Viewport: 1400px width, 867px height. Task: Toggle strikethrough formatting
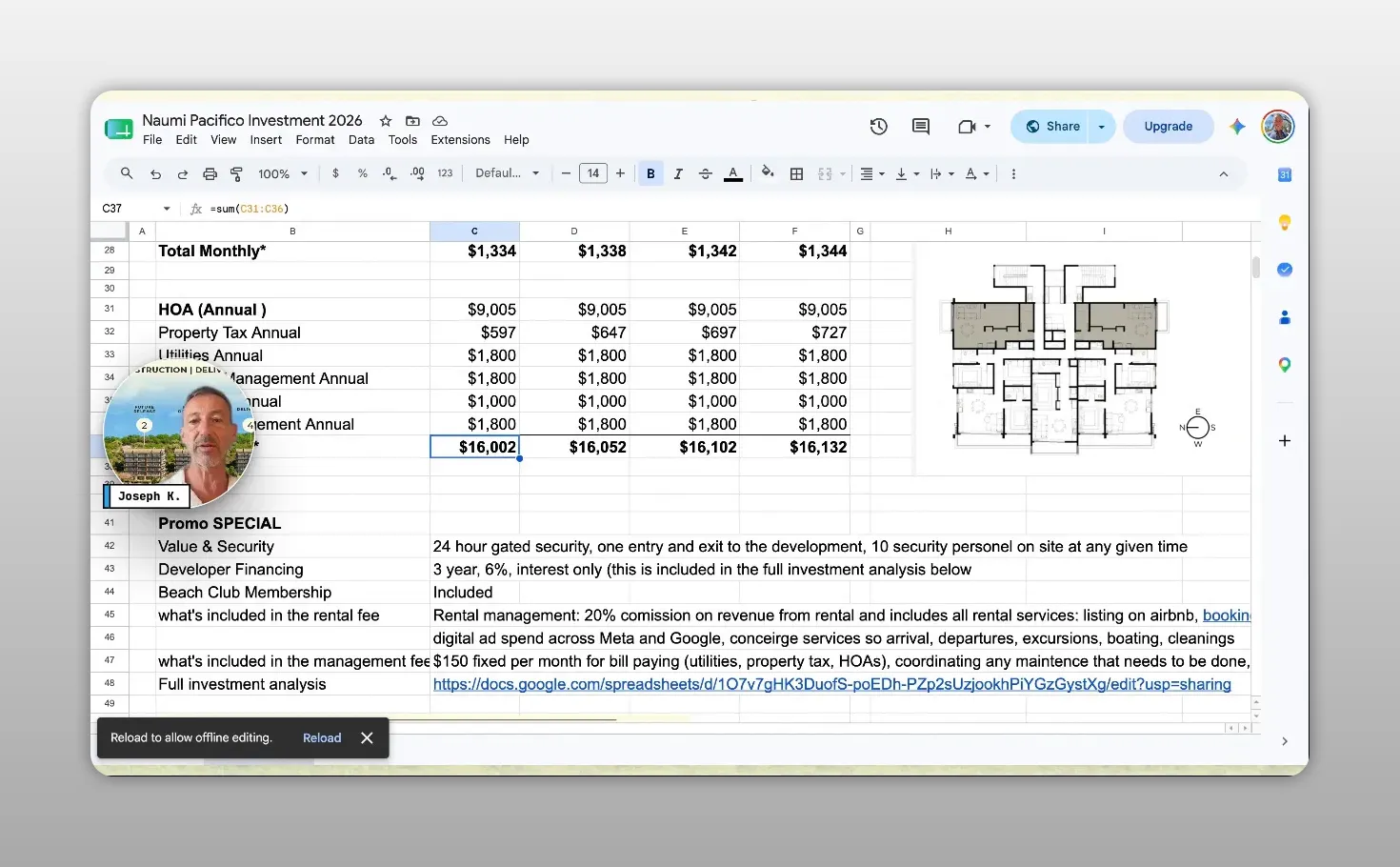tap(706, 173)
